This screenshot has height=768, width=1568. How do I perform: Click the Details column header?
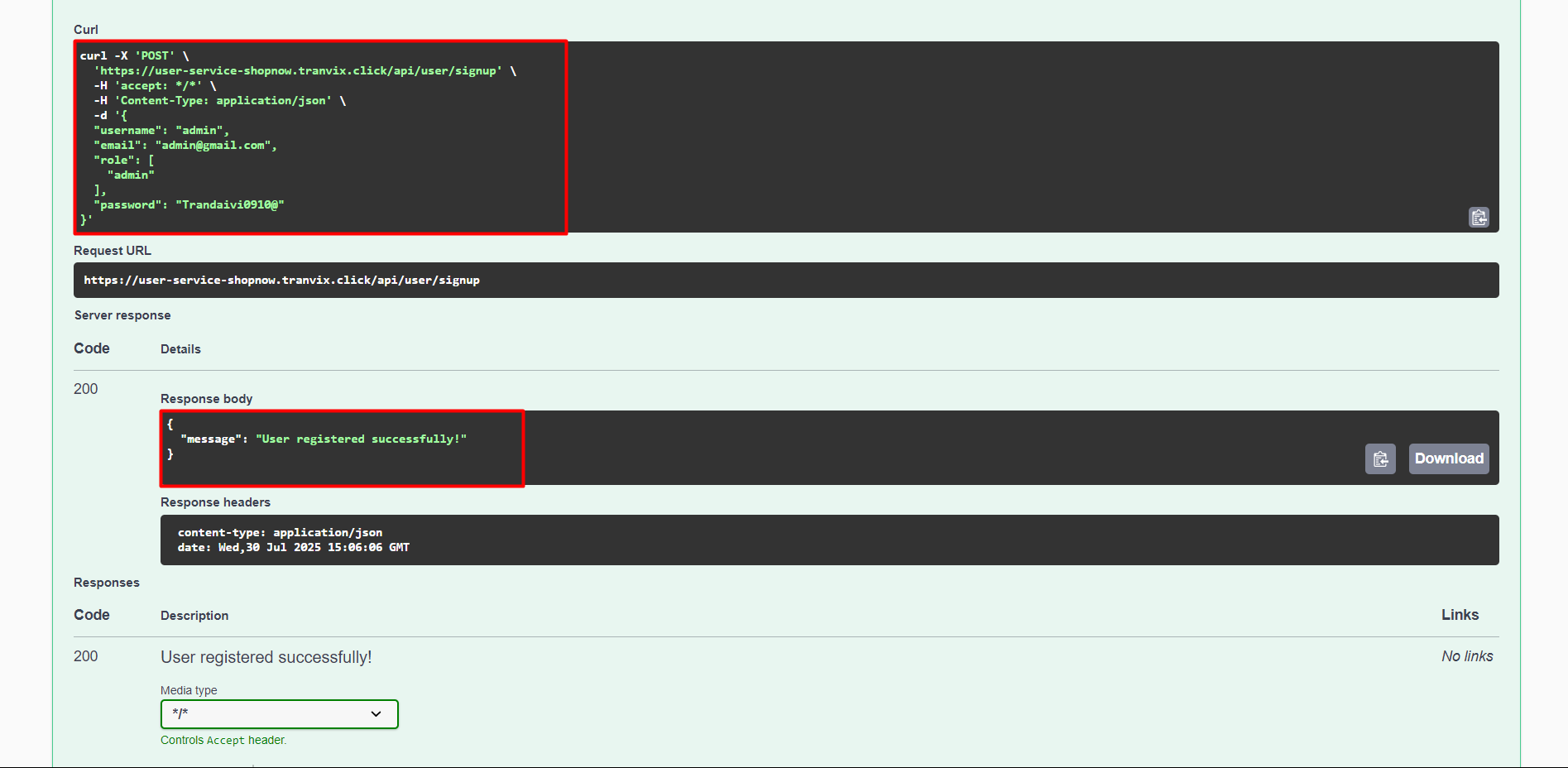pyautogui.click(x=180, y=349)
